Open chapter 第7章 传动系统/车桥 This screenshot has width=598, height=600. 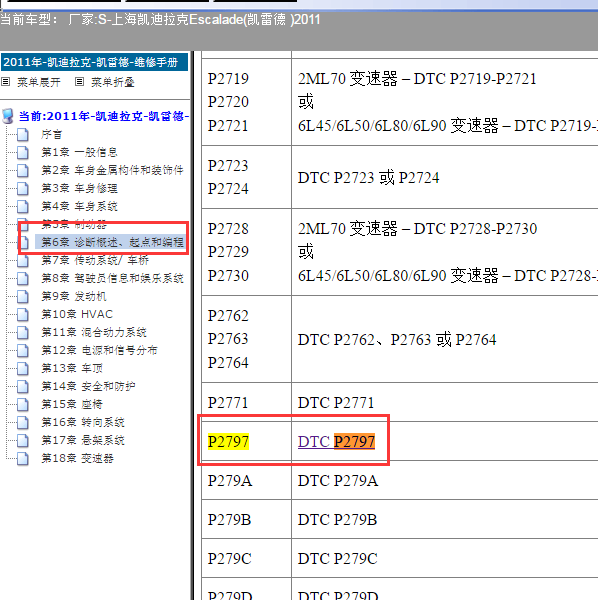click(x=95, y=260)
